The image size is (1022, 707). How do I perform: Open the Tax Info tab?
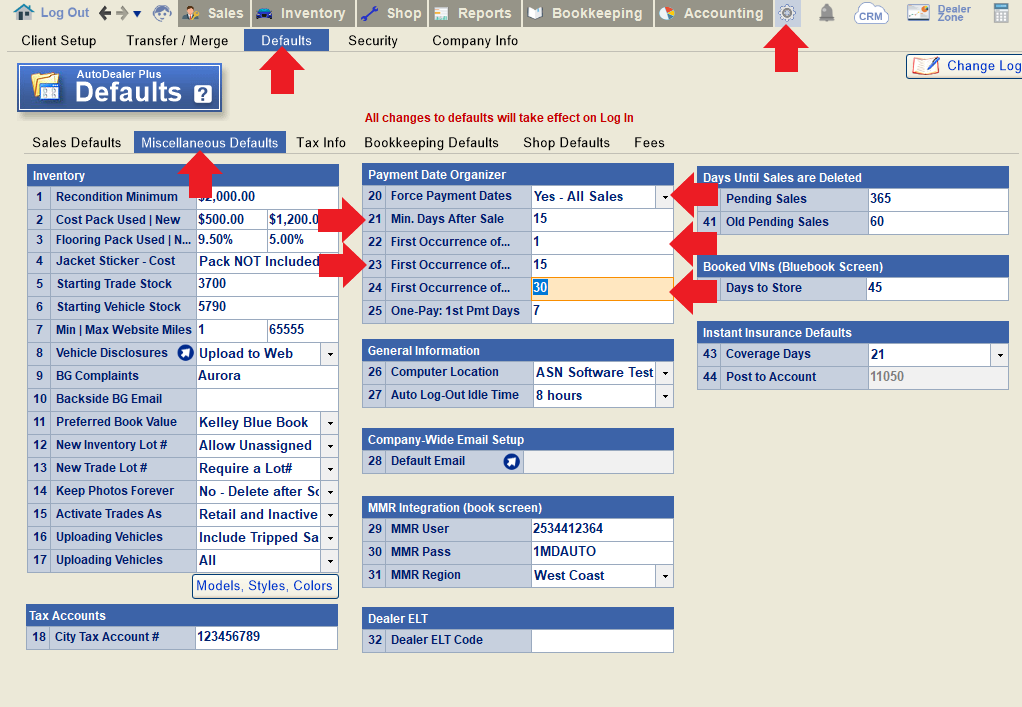pos(321,143)
